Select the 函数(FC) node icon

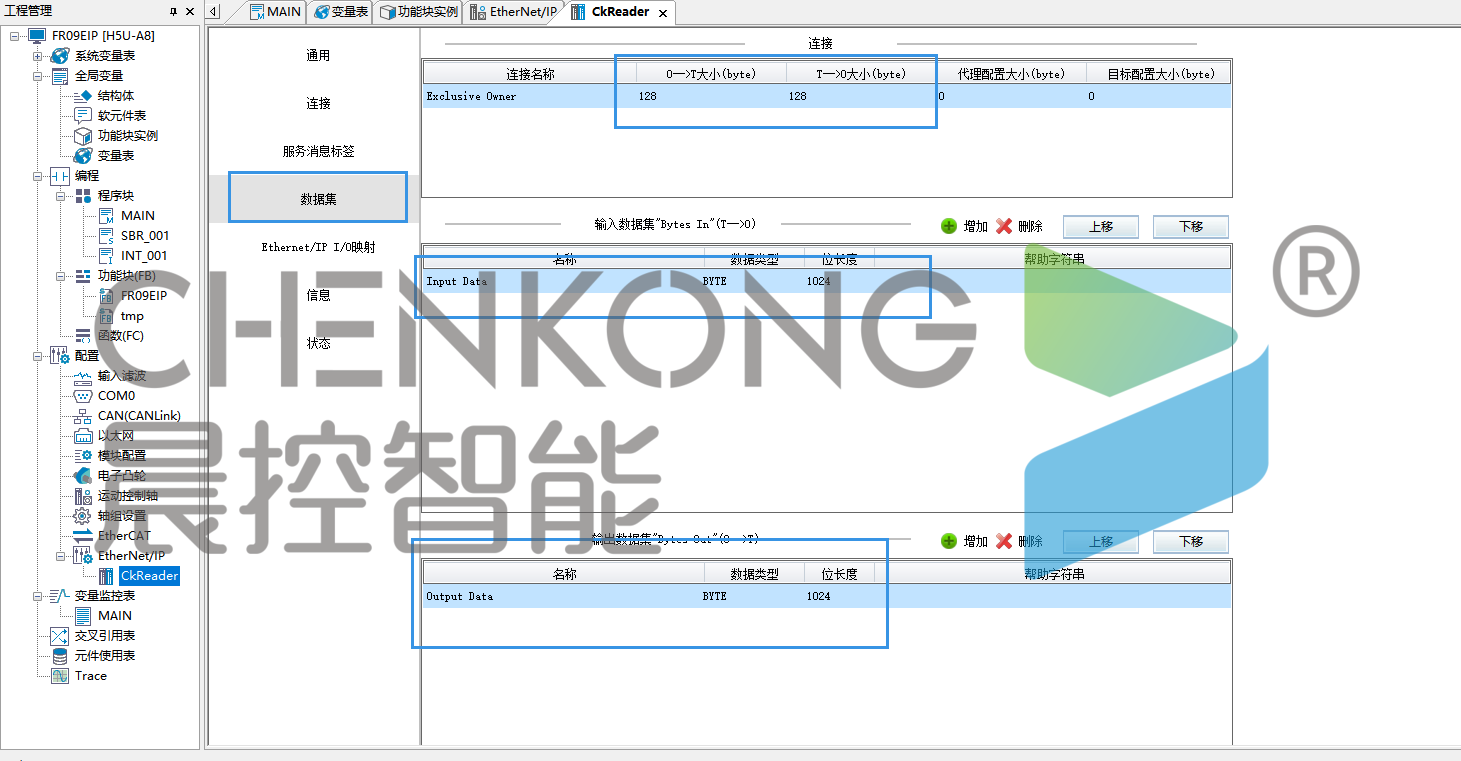(83, 336)
